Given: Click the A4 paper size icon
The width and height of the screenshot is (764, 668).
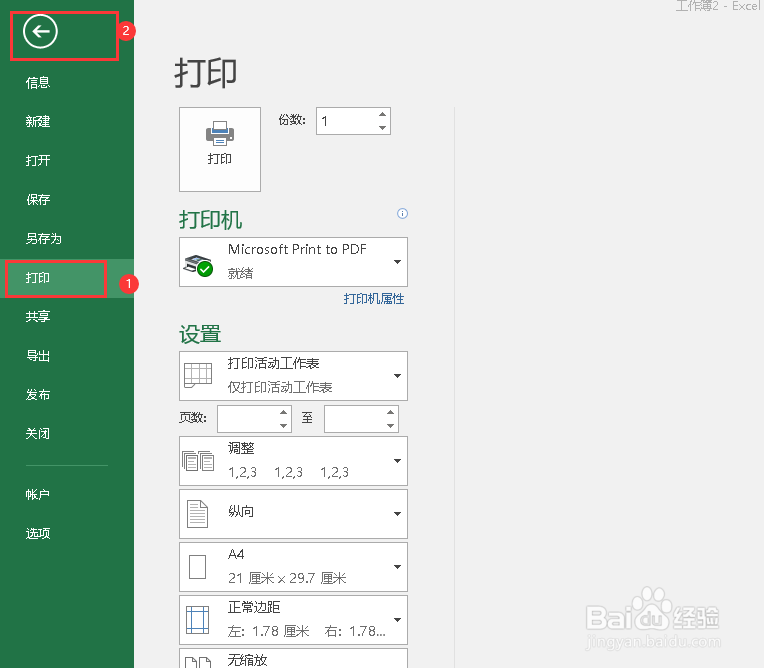Looking at the screenshot, I should click(197, 567).
